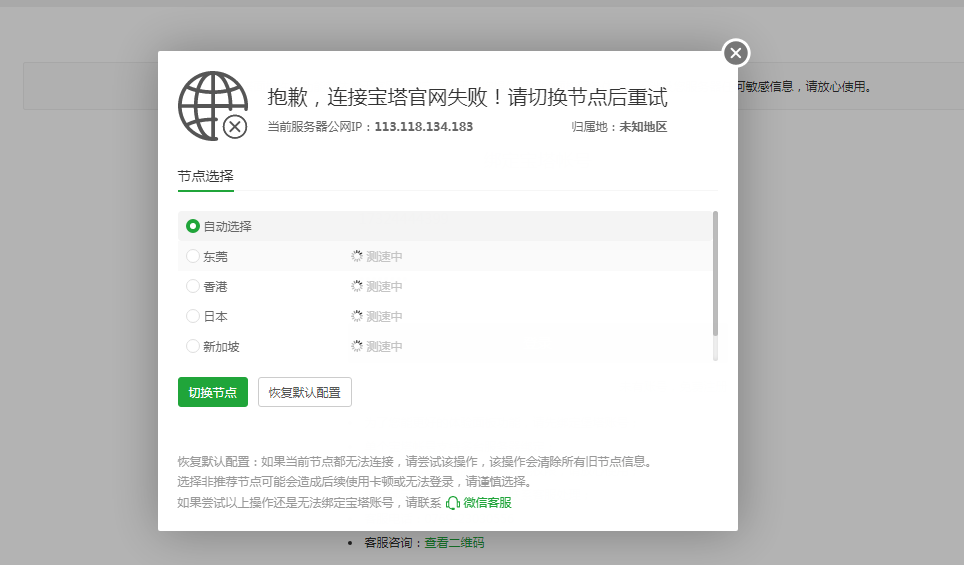The height and width of the screenshot is (565, 964).
Task: Click the 东莞 node label
Action: click(215, 257)
